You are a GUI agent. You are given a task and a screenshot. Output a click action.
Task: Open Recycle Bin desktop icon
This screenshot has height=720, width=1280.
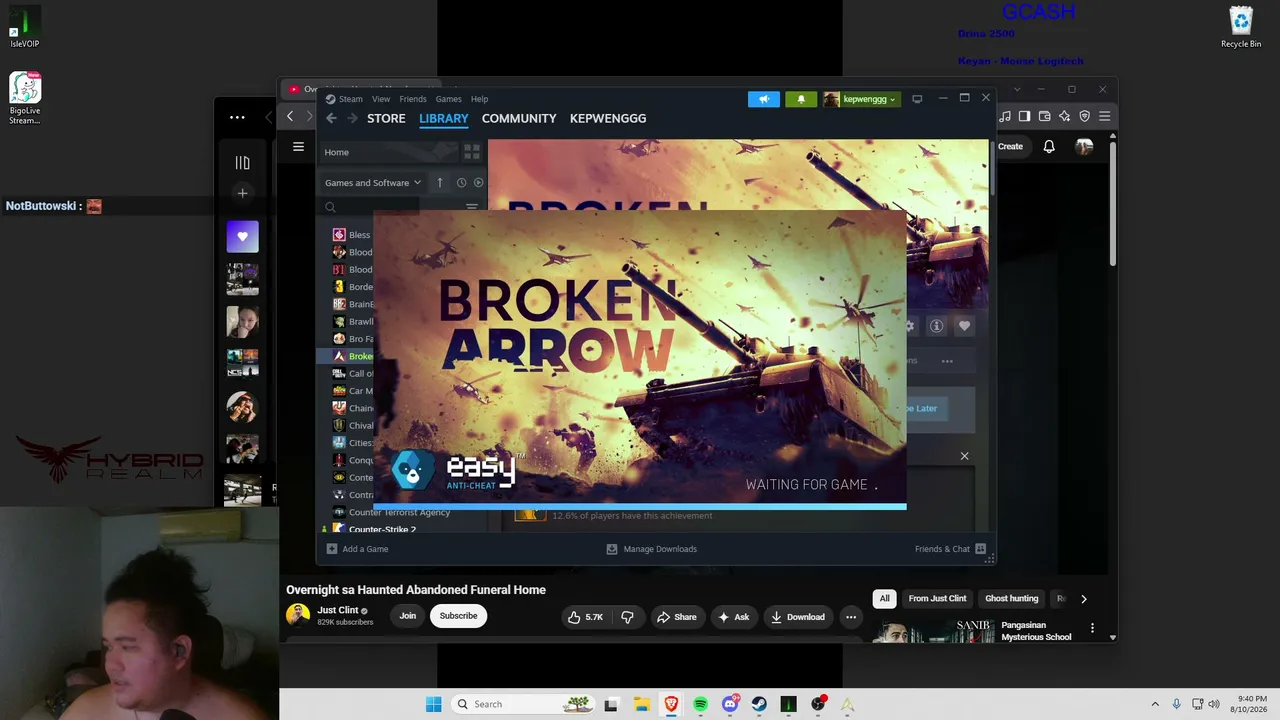click(1241, 27)
